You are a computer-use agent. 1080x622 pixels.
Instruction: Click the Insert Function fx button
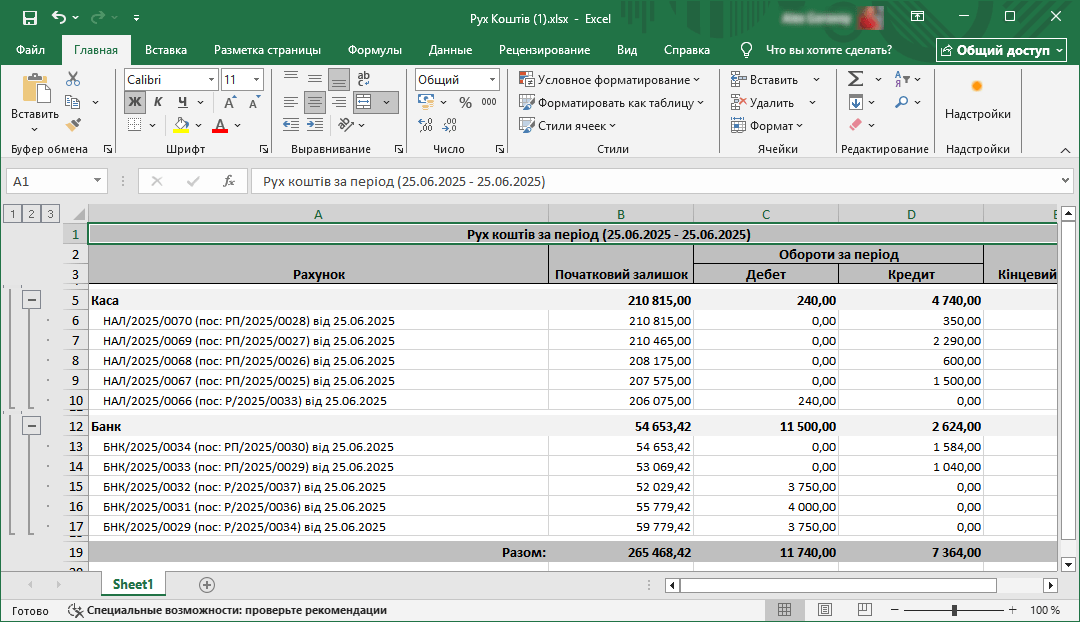point(229,181)
